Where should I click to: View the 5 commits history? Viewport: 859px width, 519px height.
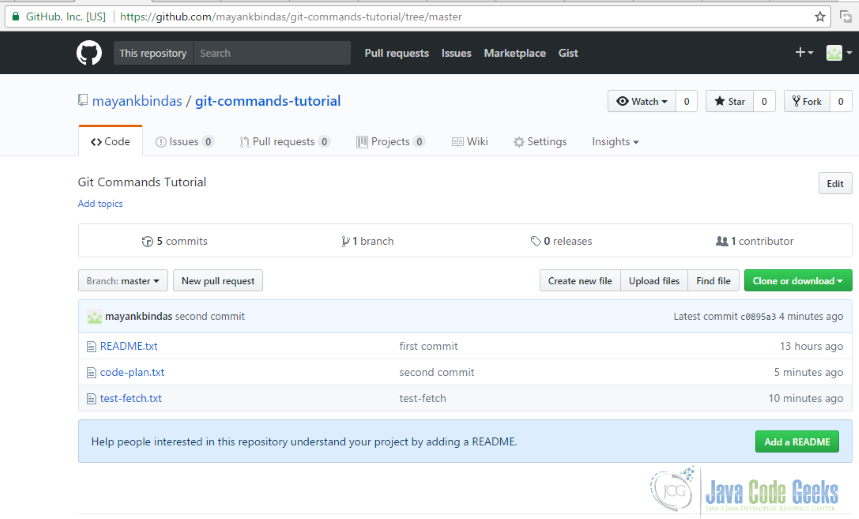(x=175, y=241)
